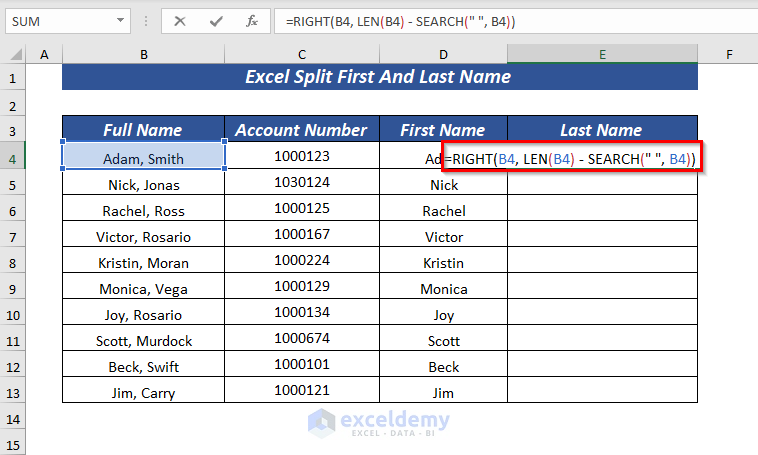
Task: Click cell containing Rachel, Ross
Action: click(144, 211)
